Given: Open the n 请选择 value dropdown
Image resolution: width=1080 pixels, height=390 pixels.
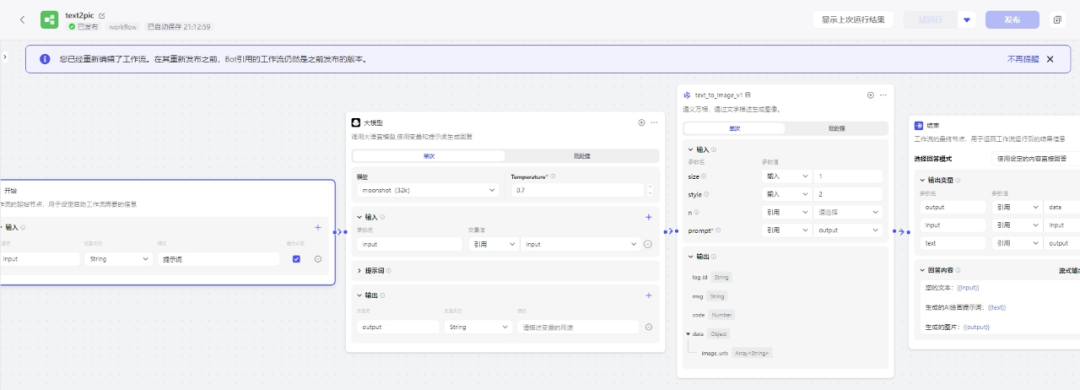Looking at the screenshot, I should 848,213.
